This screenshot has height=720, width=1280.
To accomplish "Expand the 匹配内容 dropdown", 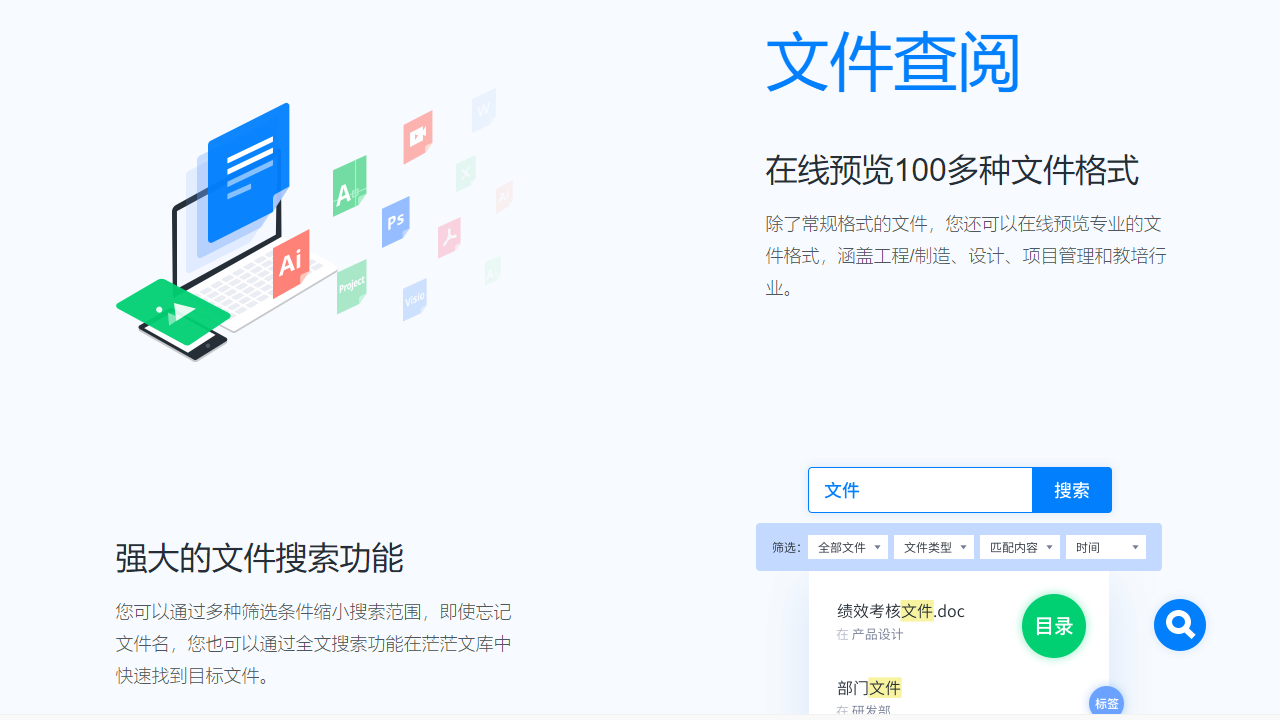I will [x=1019, y=547].
